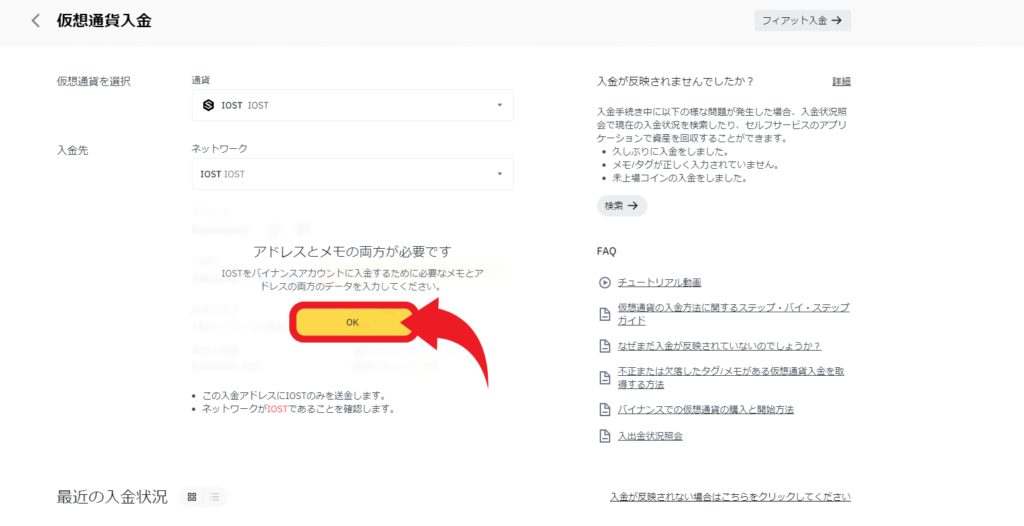Click document icon beside バイナンスでの仮想通貨の購入 link
This screenshot has height=526, width=1024.
(x=605, y=410)
